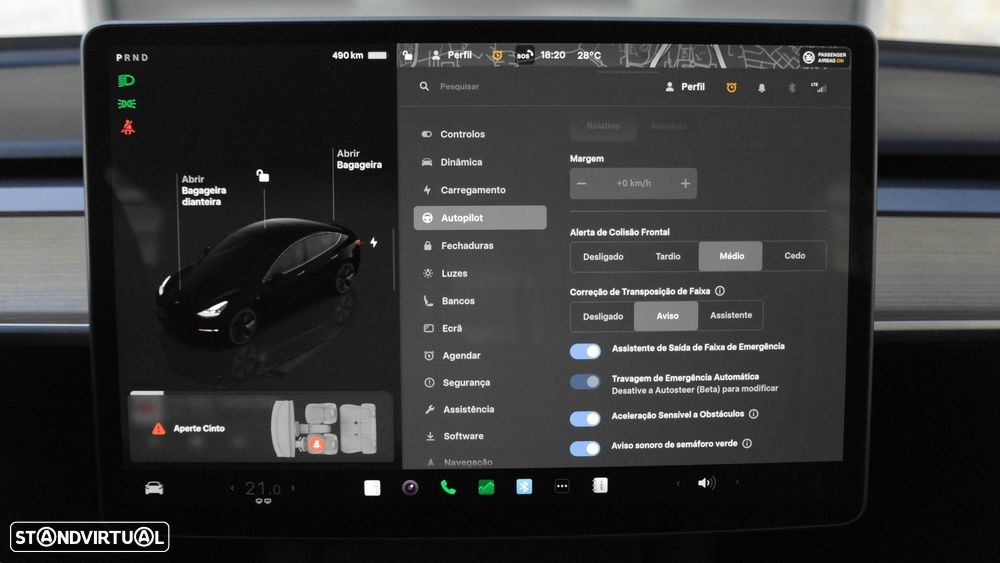This screenshot has width=1000, height=563.
Task: Tap the battery level icon beside 490 km
Action: pos(378,55)
